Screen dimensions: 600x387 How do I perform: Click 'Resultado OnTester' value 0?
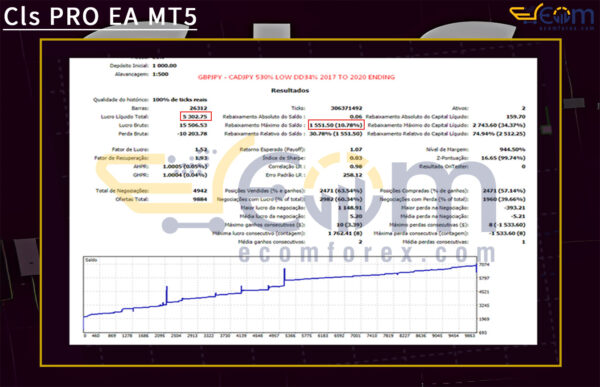[x=523, y=166]
